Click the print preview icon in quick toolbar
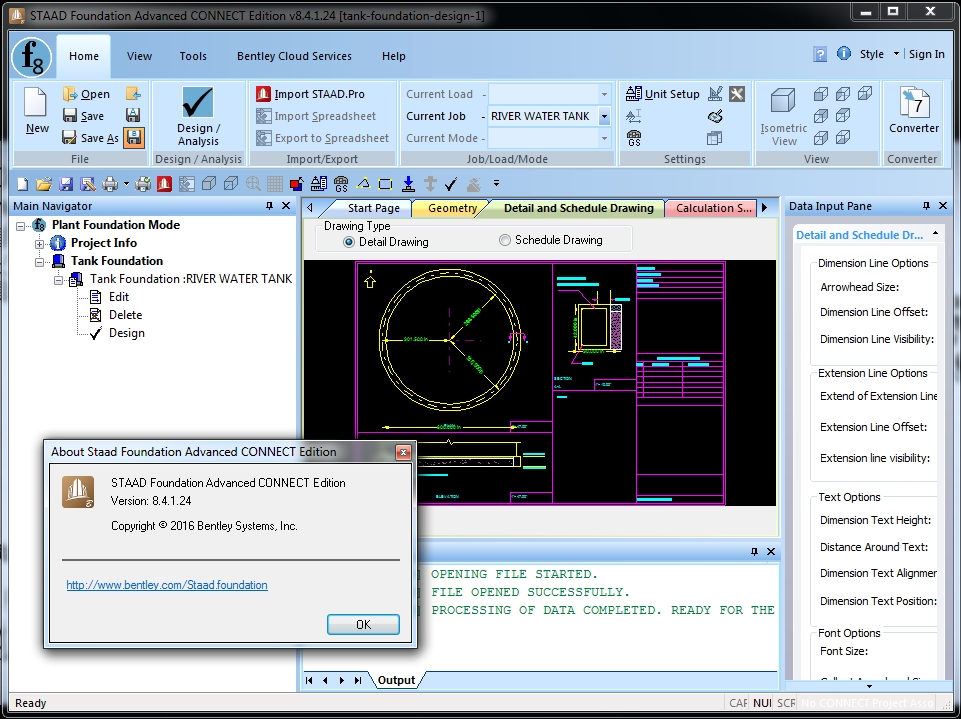This screenshot has height=719, width=961. click(x=143, y=183)
